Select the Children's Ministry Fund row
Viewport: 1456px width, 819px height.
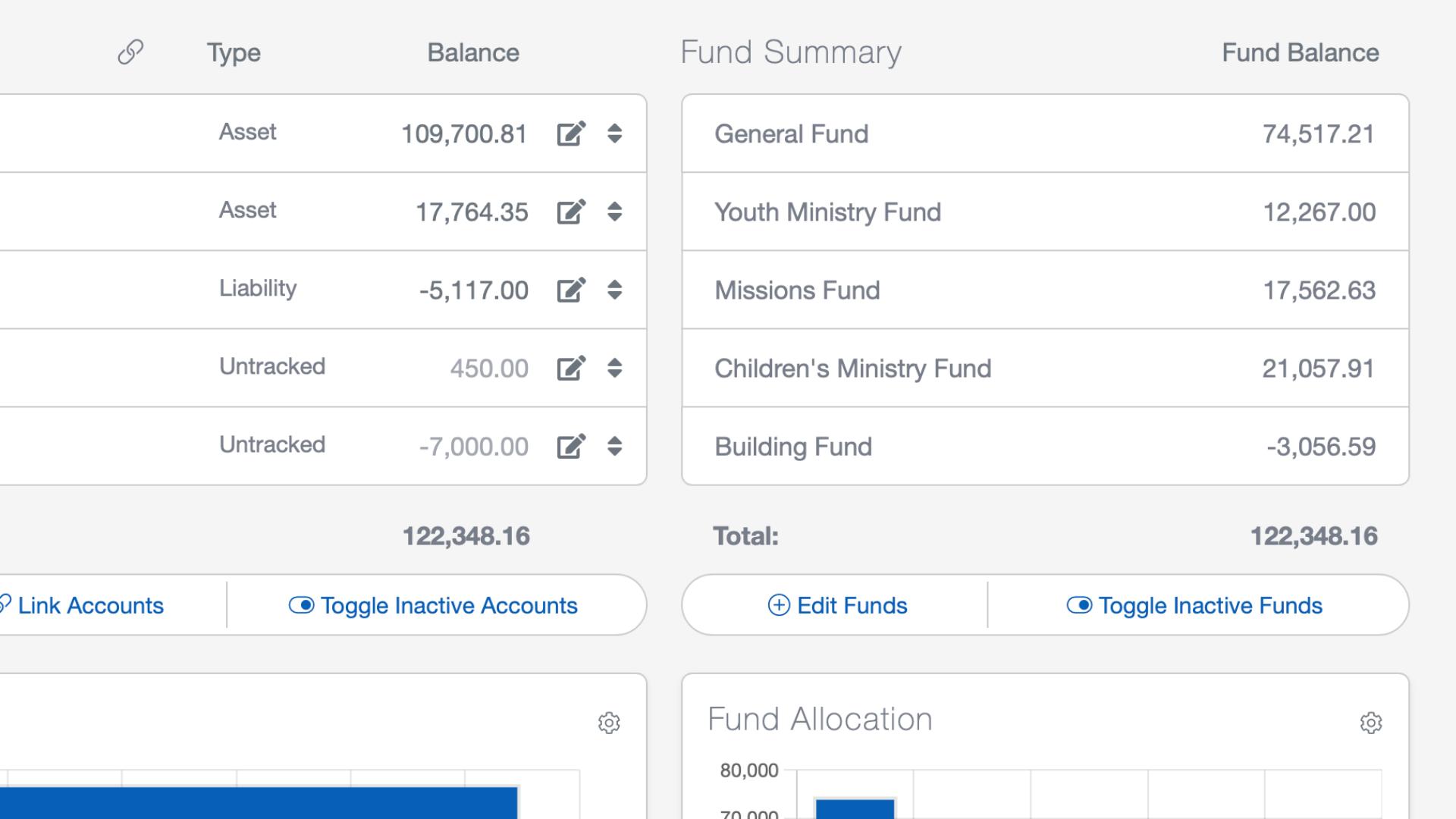pos(1045,368)
